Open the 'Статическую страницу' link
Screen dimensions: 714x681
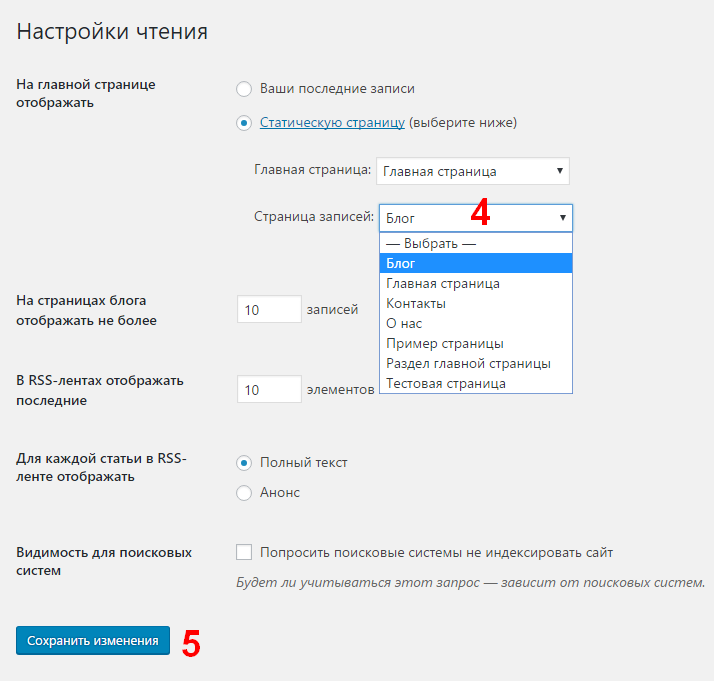tap(332, 122)
